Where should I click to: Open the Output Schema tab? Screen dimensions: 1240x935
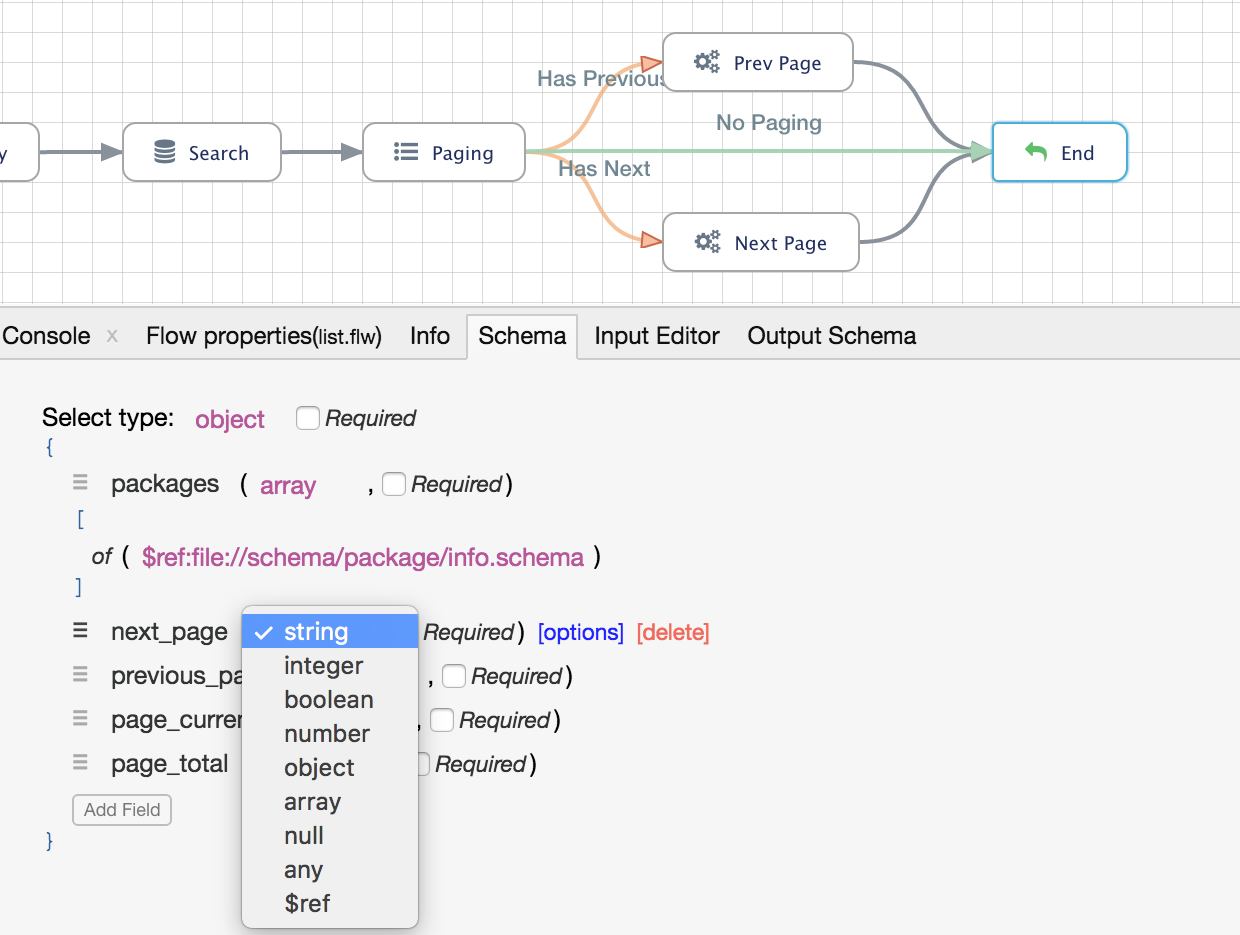pos(832,336)
